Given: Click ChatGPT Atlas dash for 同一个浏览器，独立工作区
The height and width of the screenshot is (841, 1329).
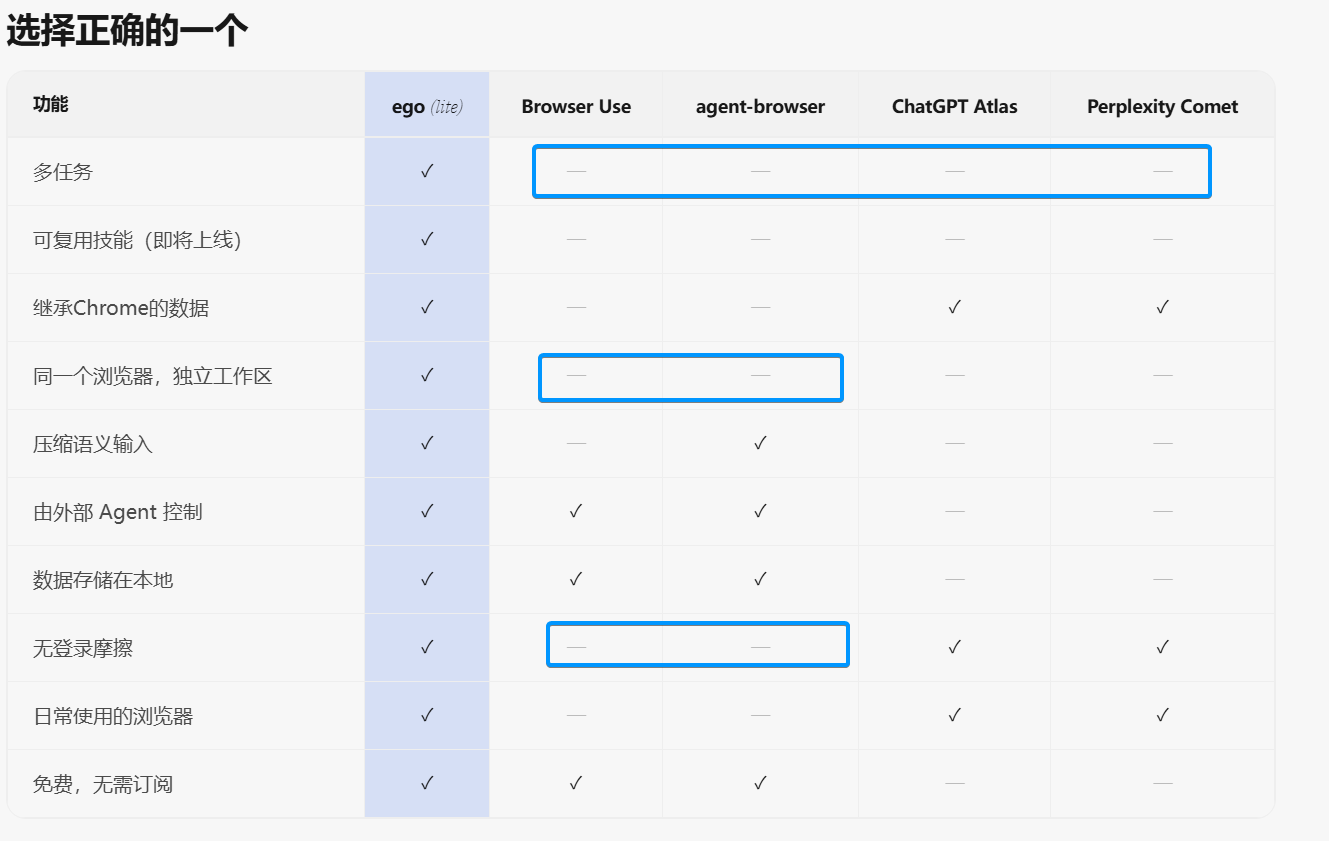Looking at the screenshot, I should [x=954, y=376].
